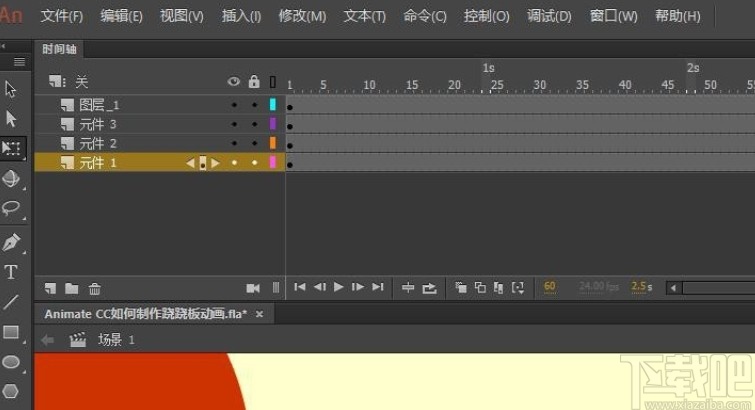Select the Selection (arrow) tool
Screen dimensions: 755x410
[x=11, y=89]
